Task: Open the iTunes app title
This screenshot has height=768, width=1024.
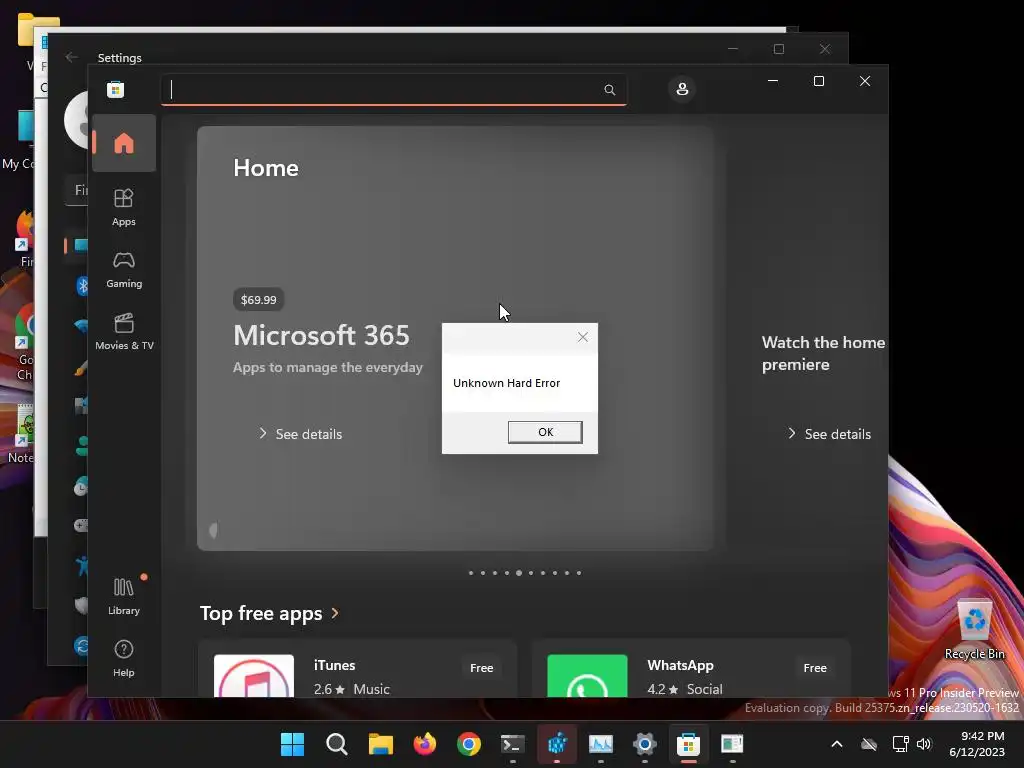Action: coord(334,665)
